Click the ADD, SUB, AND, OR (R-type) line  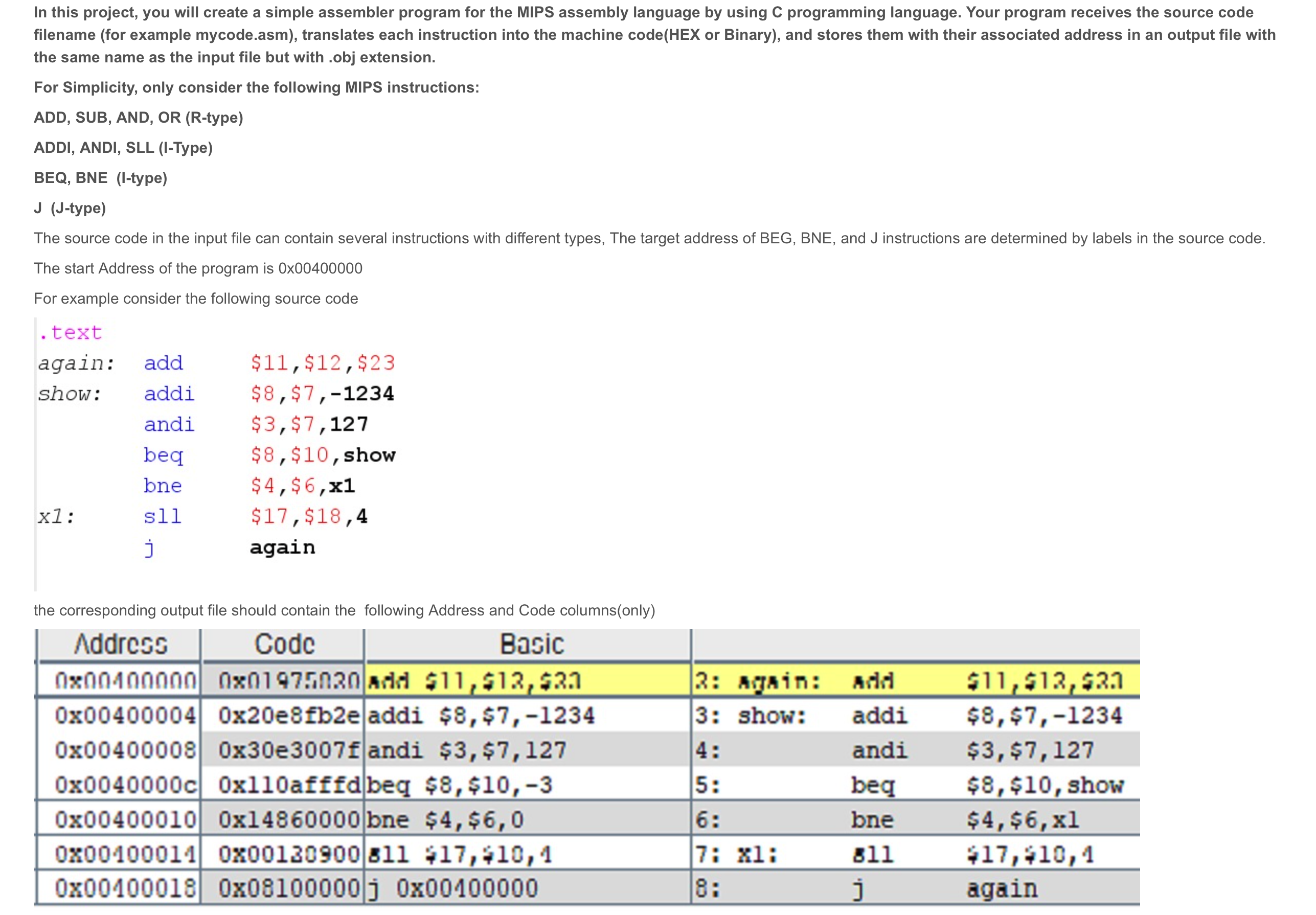tap(138, 118)
